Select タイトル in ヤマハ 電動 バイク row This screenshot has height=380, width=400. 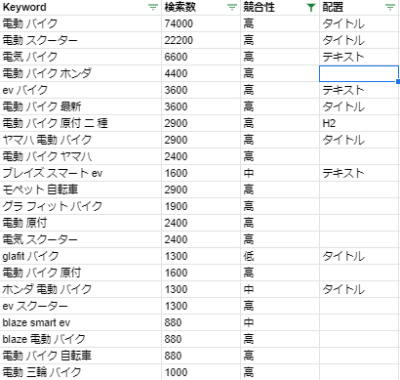coord(359,140)
